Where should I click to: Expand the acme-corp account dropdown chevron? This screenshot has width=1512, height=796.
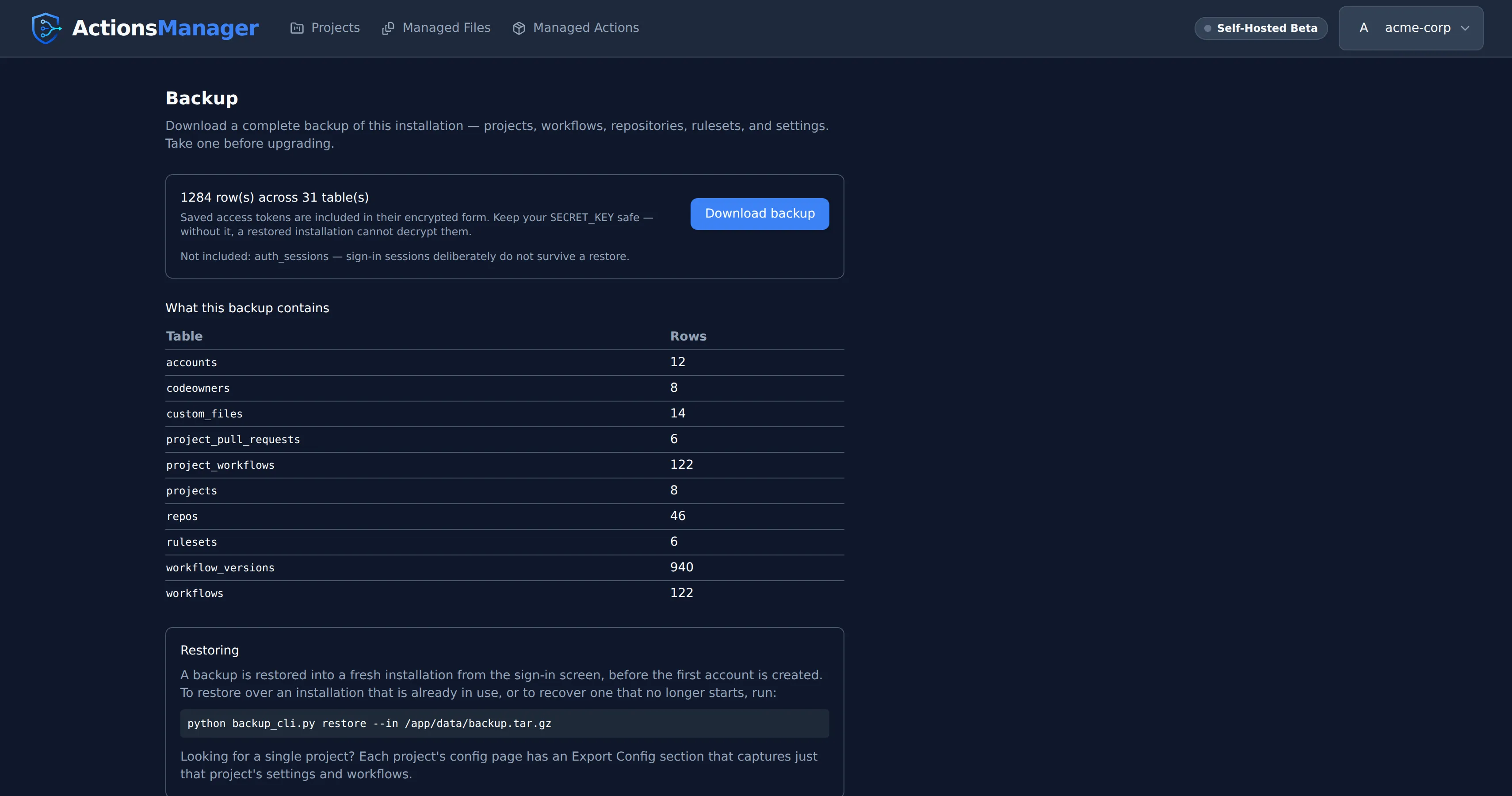click(x=1465, y=28)
